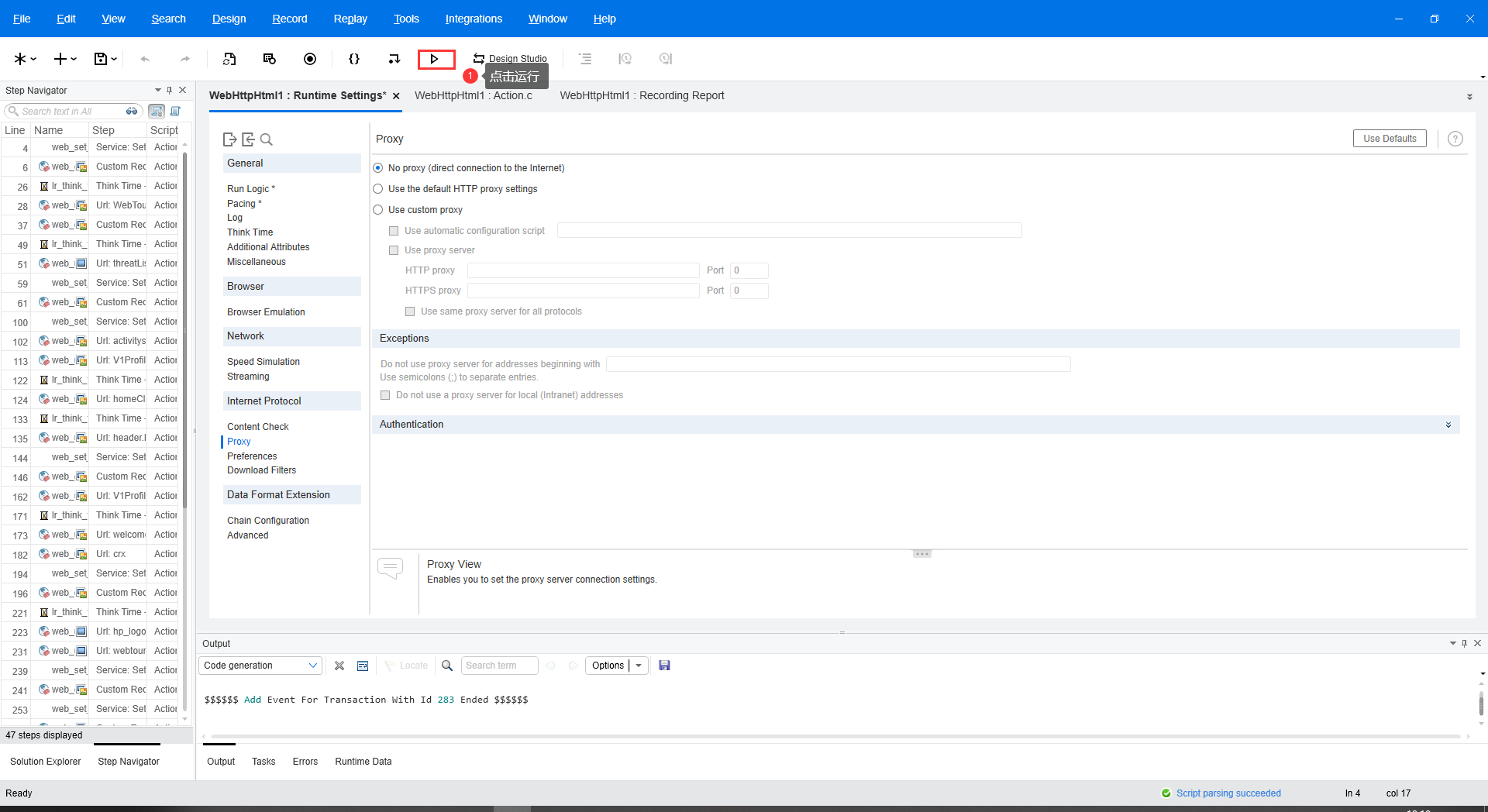Open the Replay menu
1488x812 pixels.
click(350, 19)
